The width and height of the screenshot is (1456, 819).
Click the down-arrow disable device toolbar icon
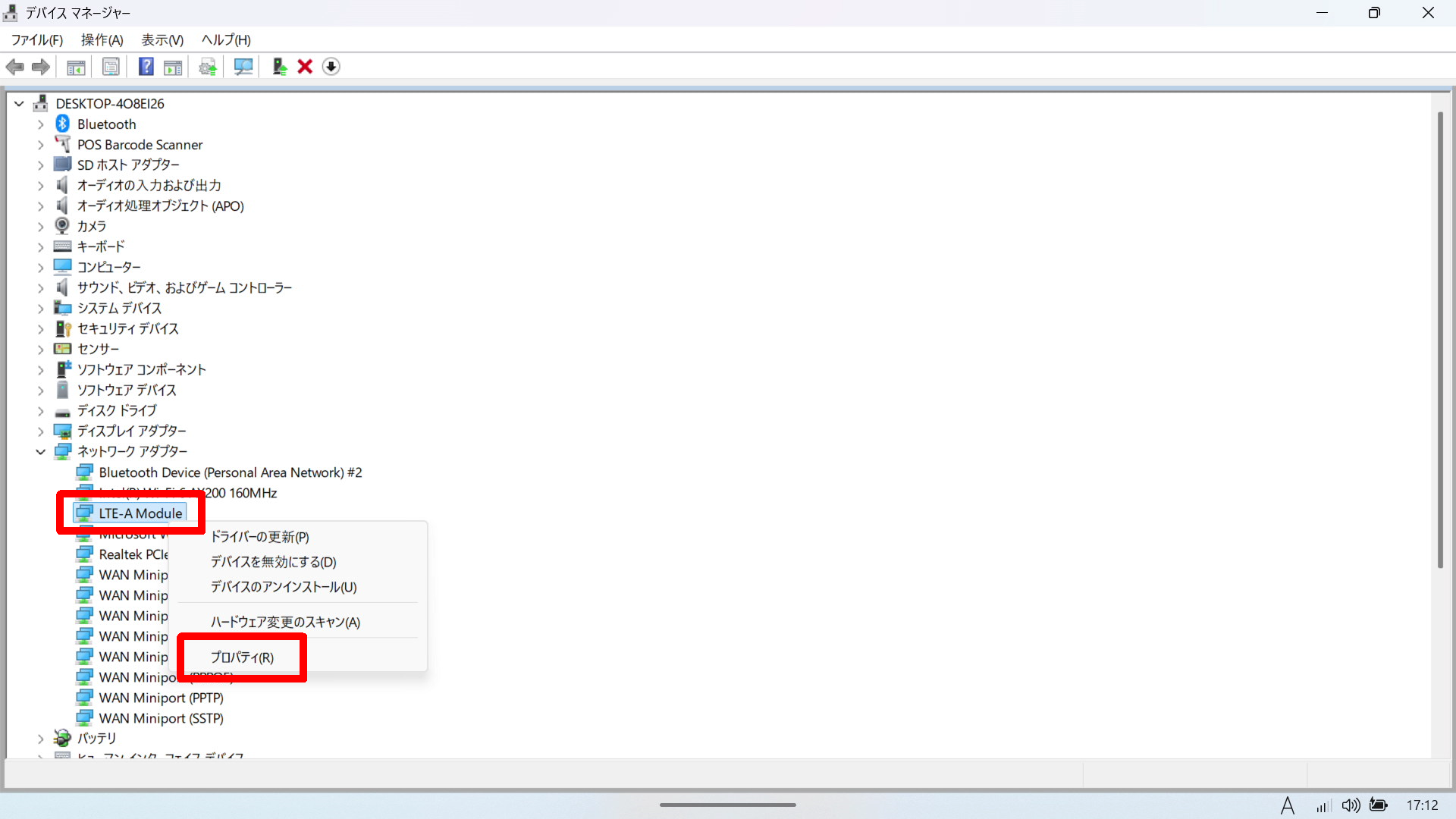coord(331,67)
